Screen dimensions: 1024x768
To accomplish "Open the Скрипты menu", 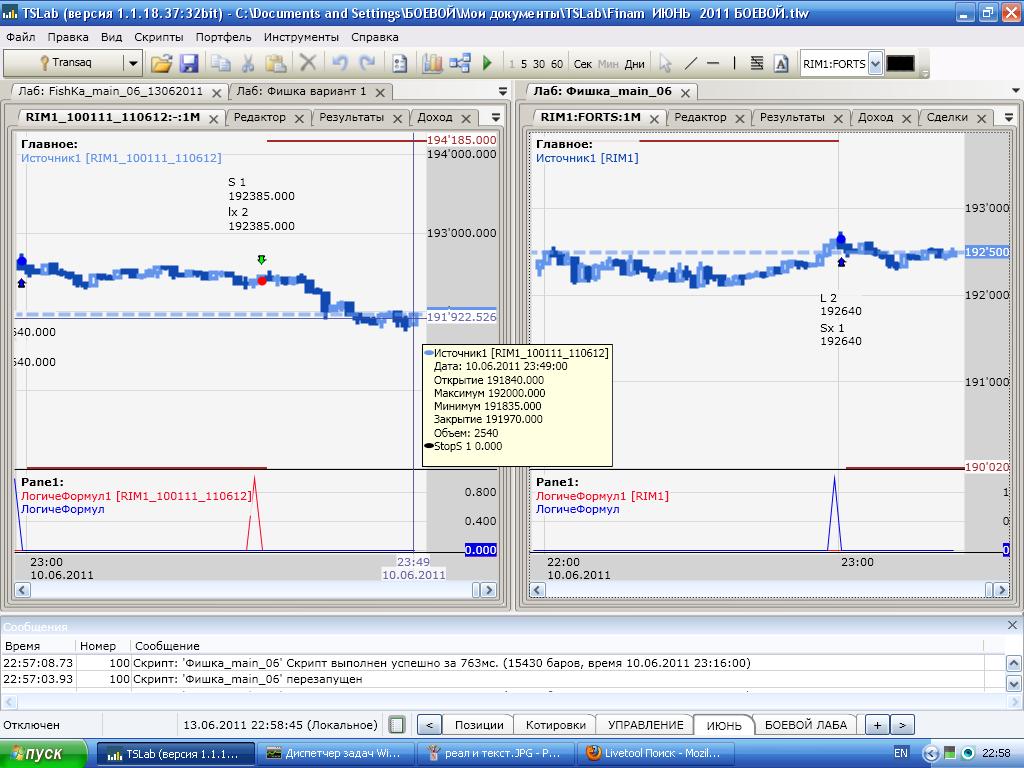I will pyautogui.click(x=158, y=37).
